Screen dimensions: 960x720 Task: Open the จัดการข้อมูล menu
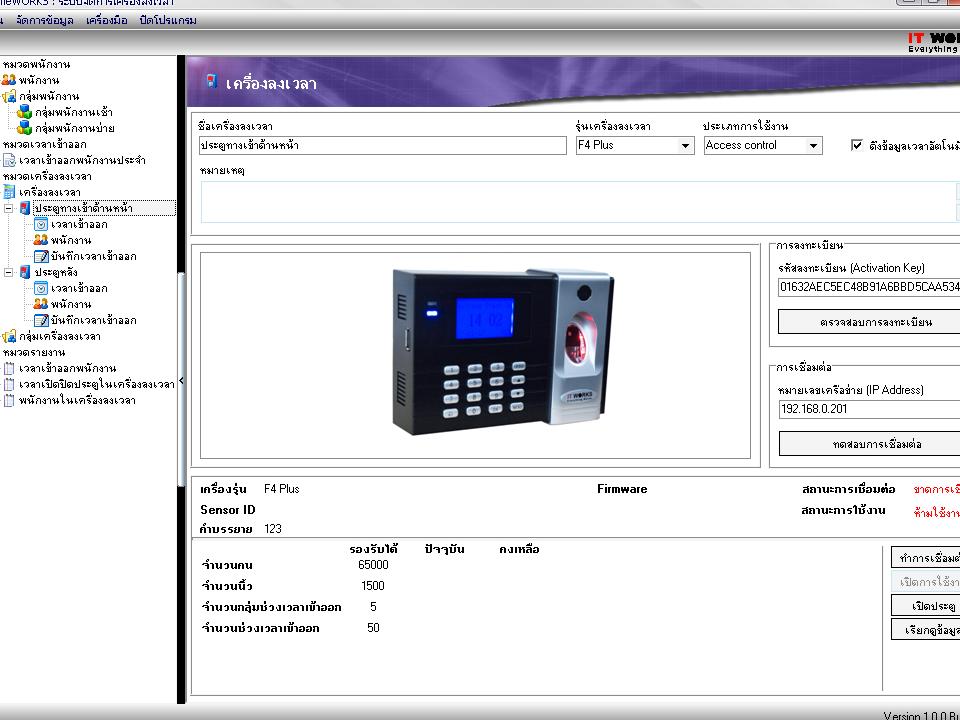44,20
